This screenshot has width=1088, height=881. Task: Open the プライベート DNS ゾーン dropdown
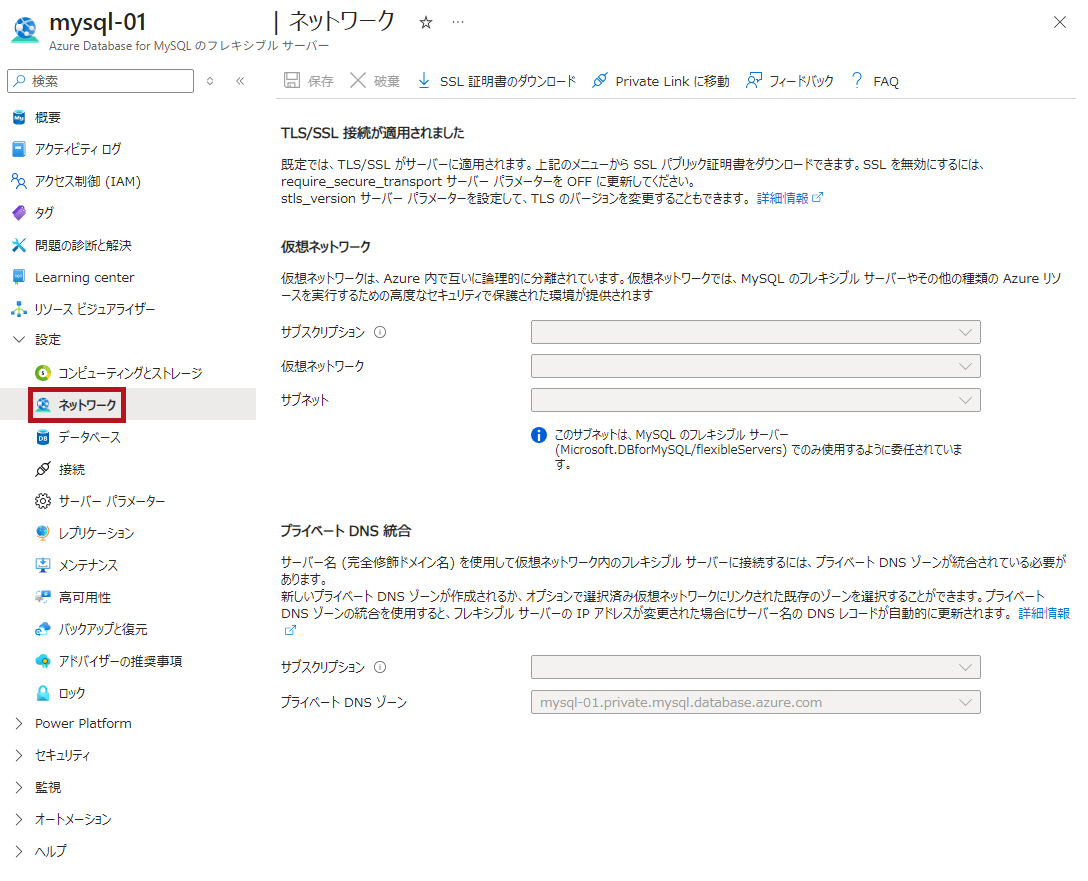coord(755,702)
